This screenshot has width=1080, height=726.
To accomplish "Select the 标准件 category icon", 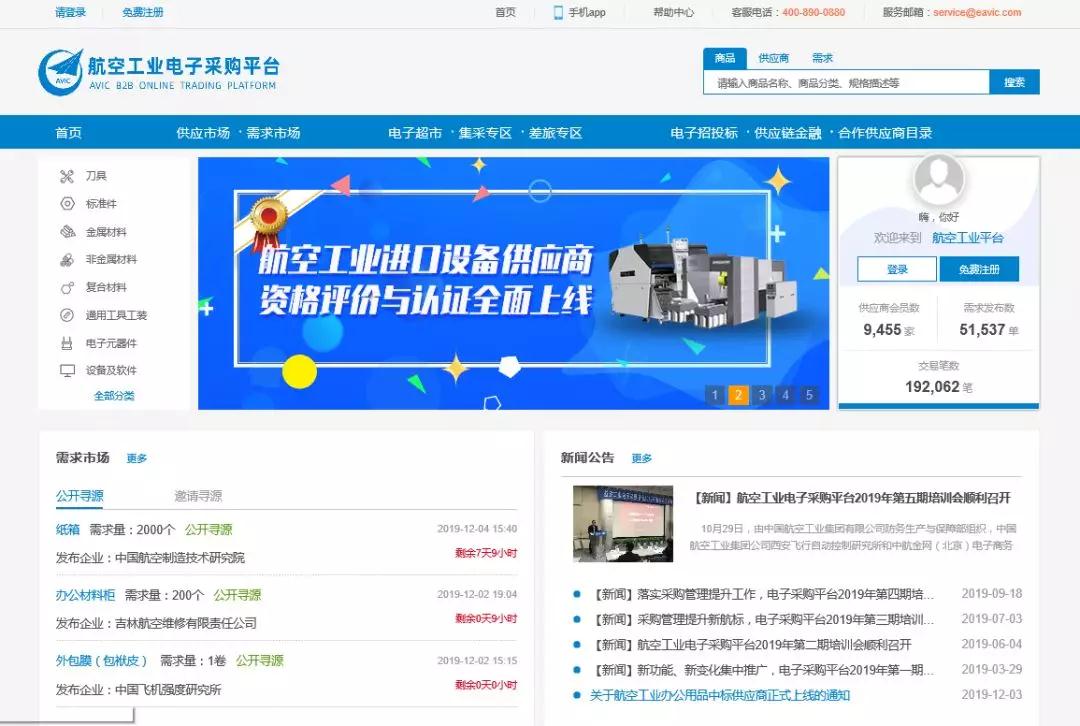I will (67, 204).
